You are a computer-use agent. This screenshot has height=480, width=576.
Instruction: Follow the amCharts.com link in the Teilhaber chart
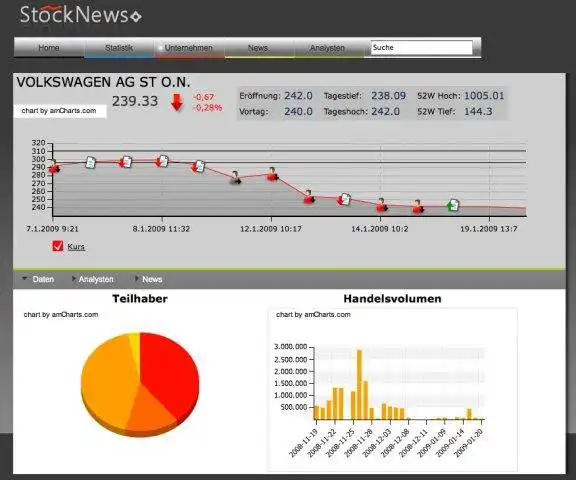click(x=61, y=314)
